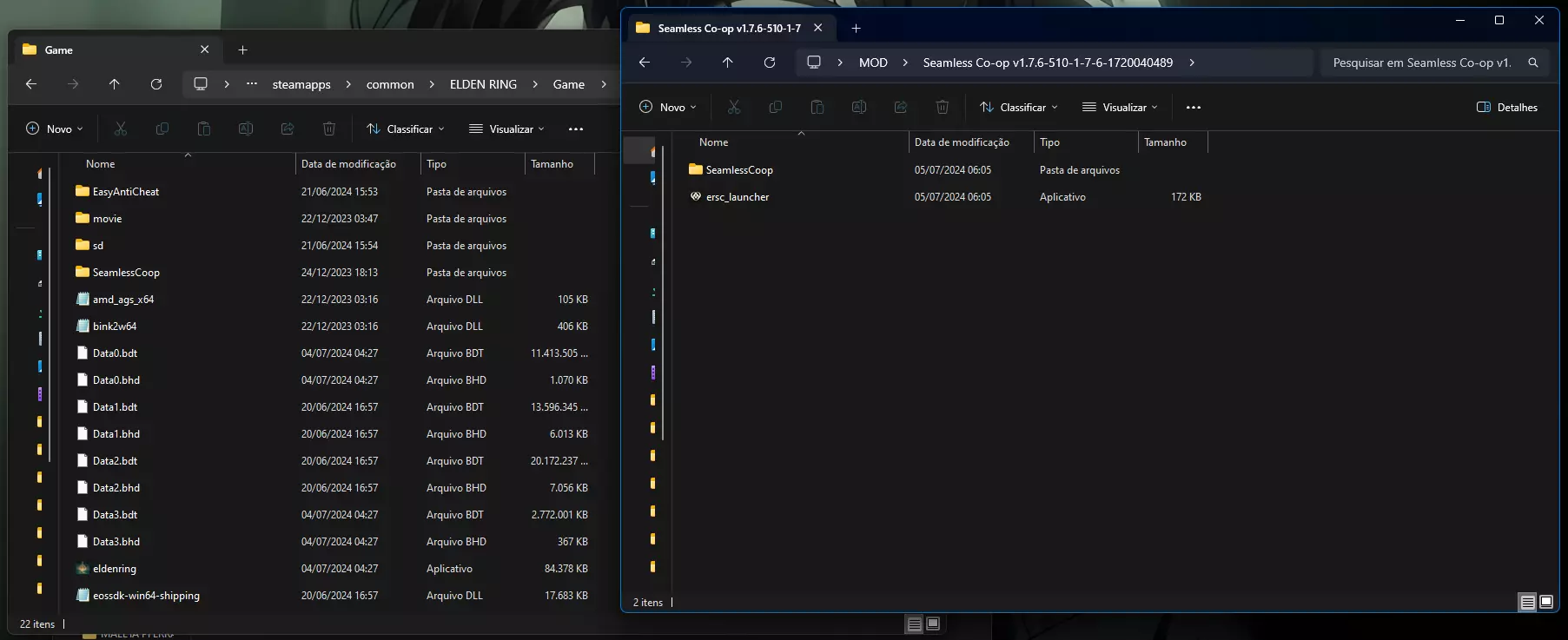The image size is (1568, 640).
Task: Navigate to ELDEN RING breadcrumb
Action: coord(483,84)
